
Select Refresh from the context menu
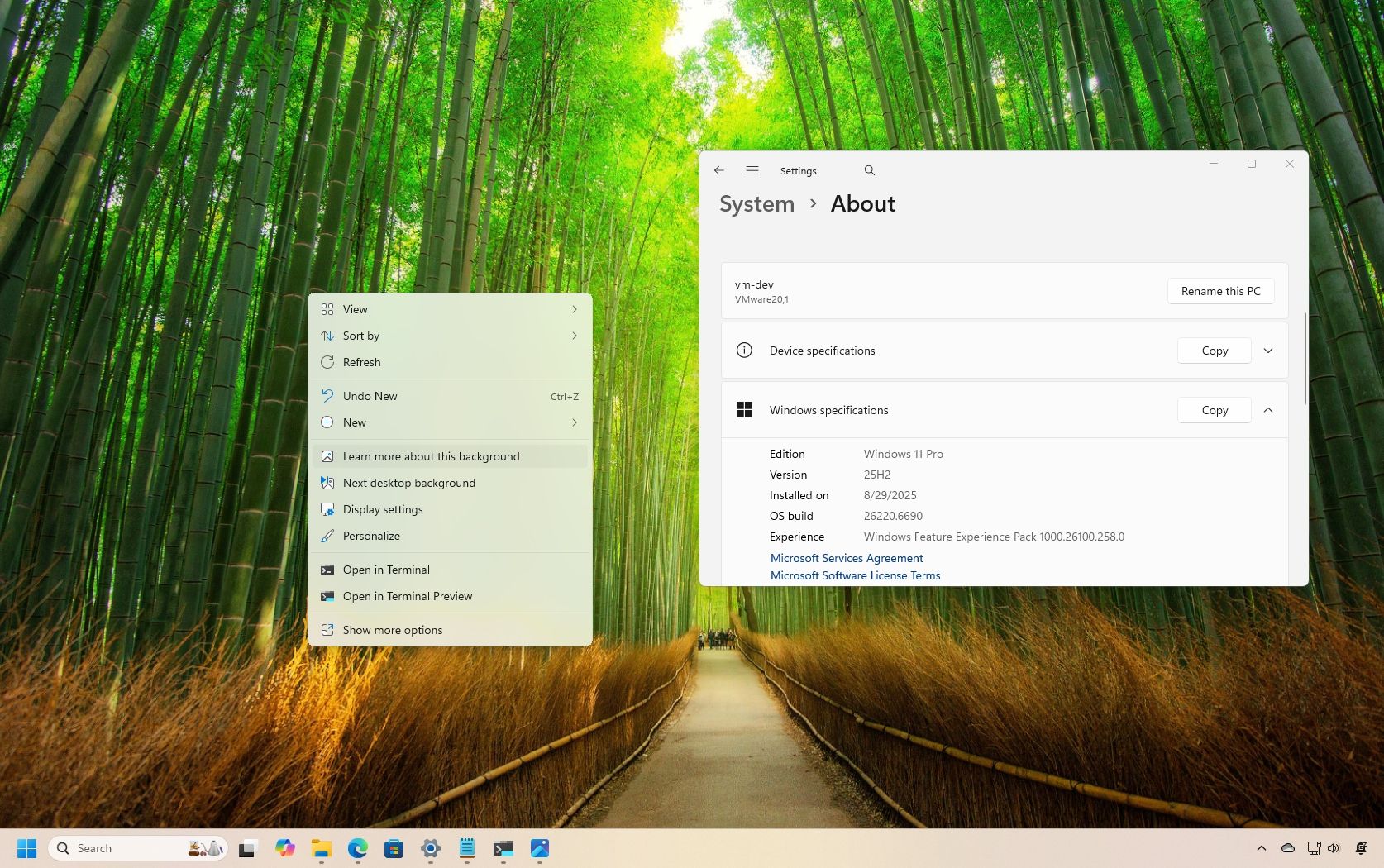pyautogui.click(x=362, y=362)
